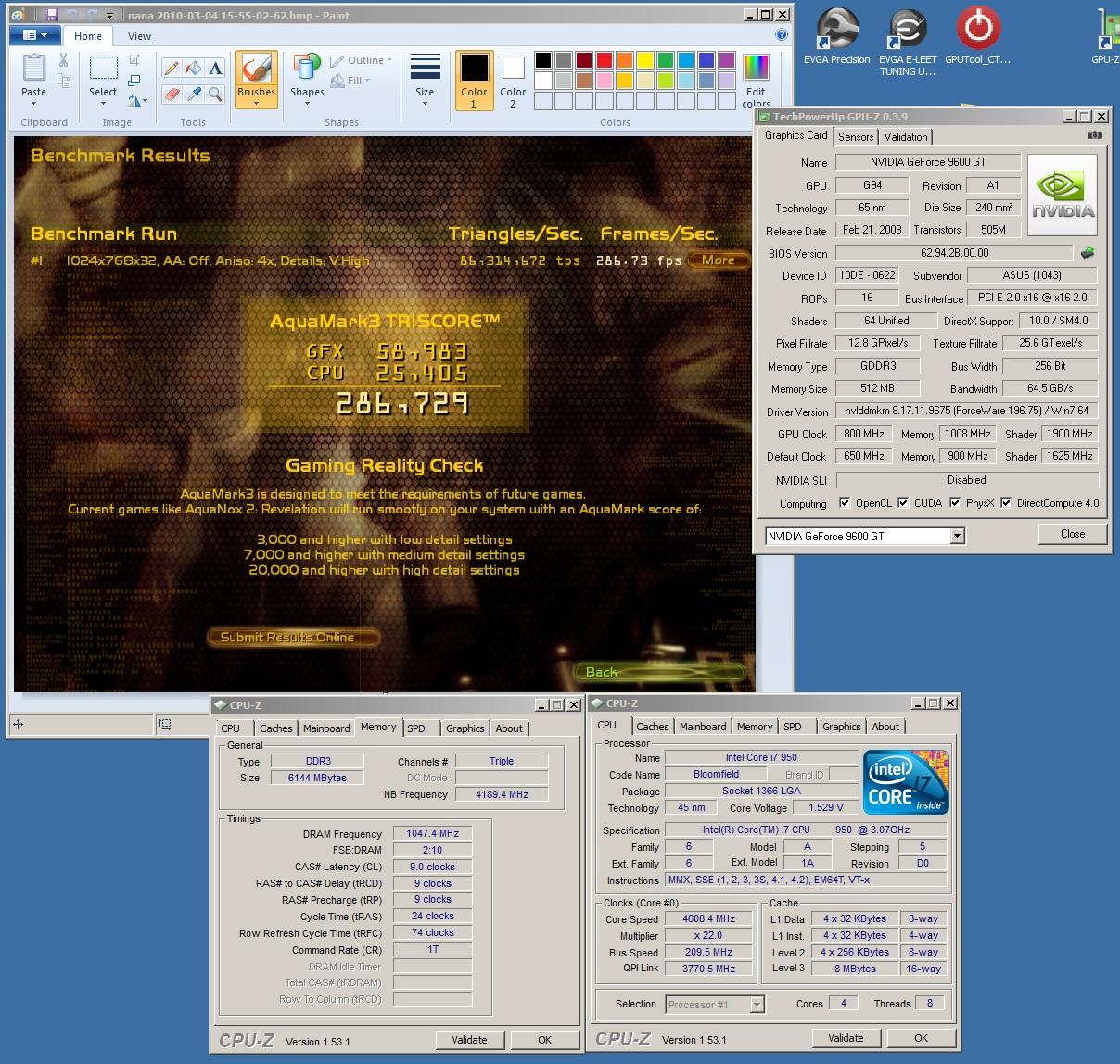This screenshot has height=1064, width=1120.
Task: Open the shape Outline dropdown
Action: [362, 60]
